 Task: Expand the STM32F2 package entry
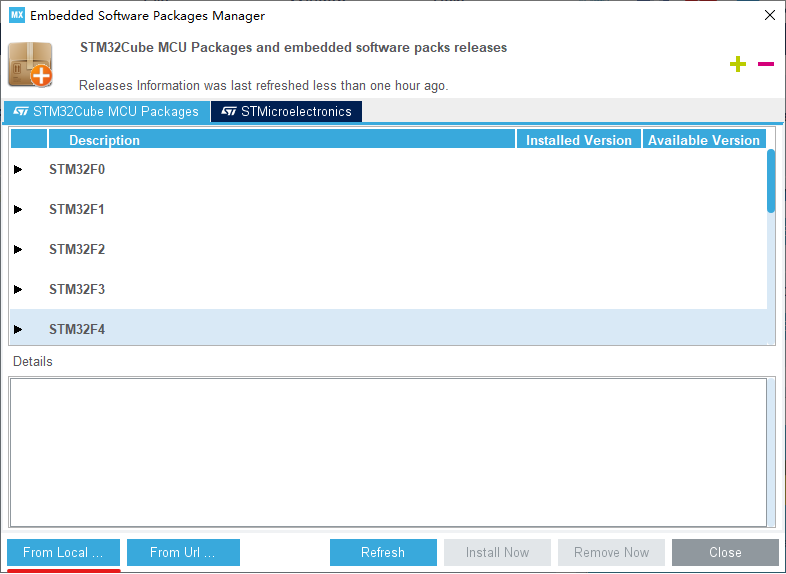pos(18,250)
